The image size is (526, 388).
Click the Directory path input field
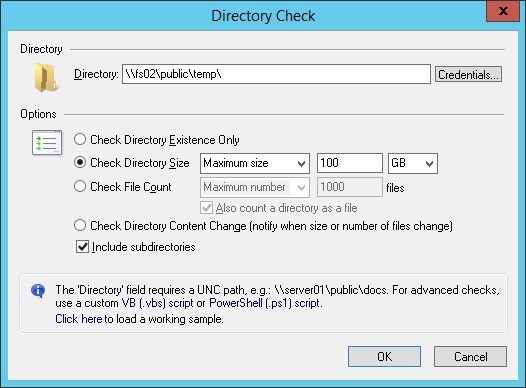tap(276, 74)
